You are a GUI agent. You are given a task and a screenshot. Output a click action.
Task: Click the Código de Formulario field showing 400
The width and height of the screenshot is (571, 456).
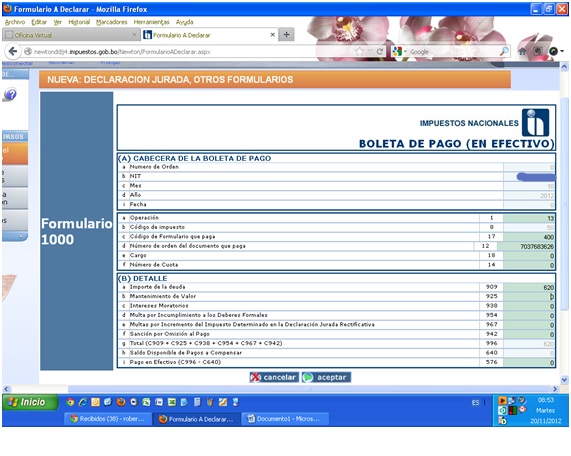click(x=529, y=237)
